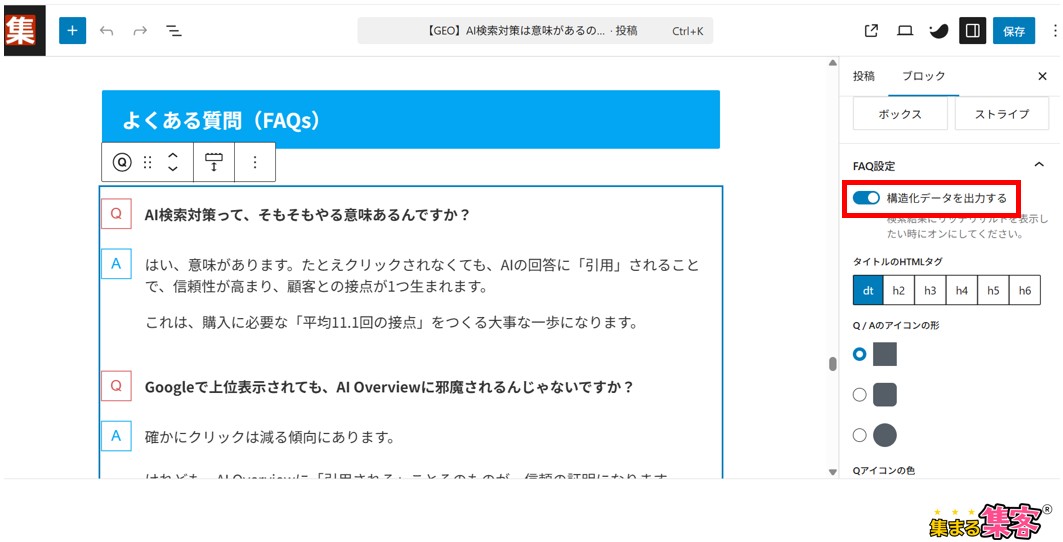Image resolution: width=1063 pixels, height=542 pixels.
Task: Click the question about AI Overview
Action: point(388,387)
